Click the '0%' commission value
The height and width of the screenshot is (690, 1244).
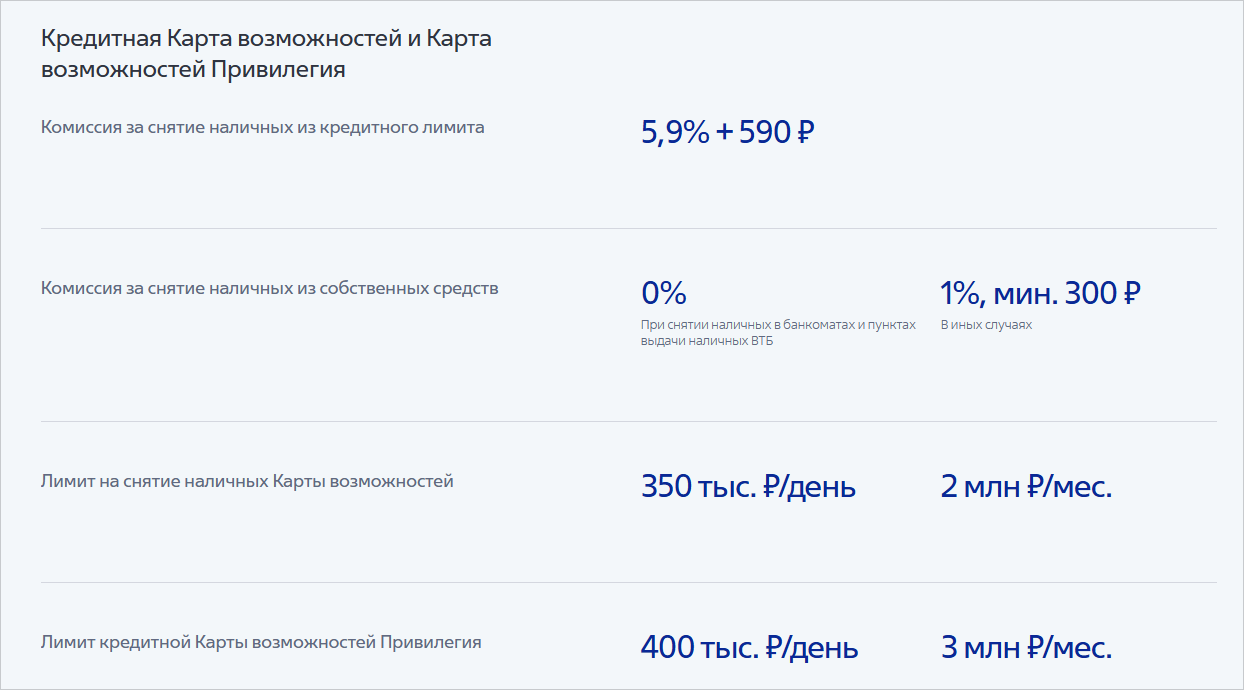click(x=663, y=293)
